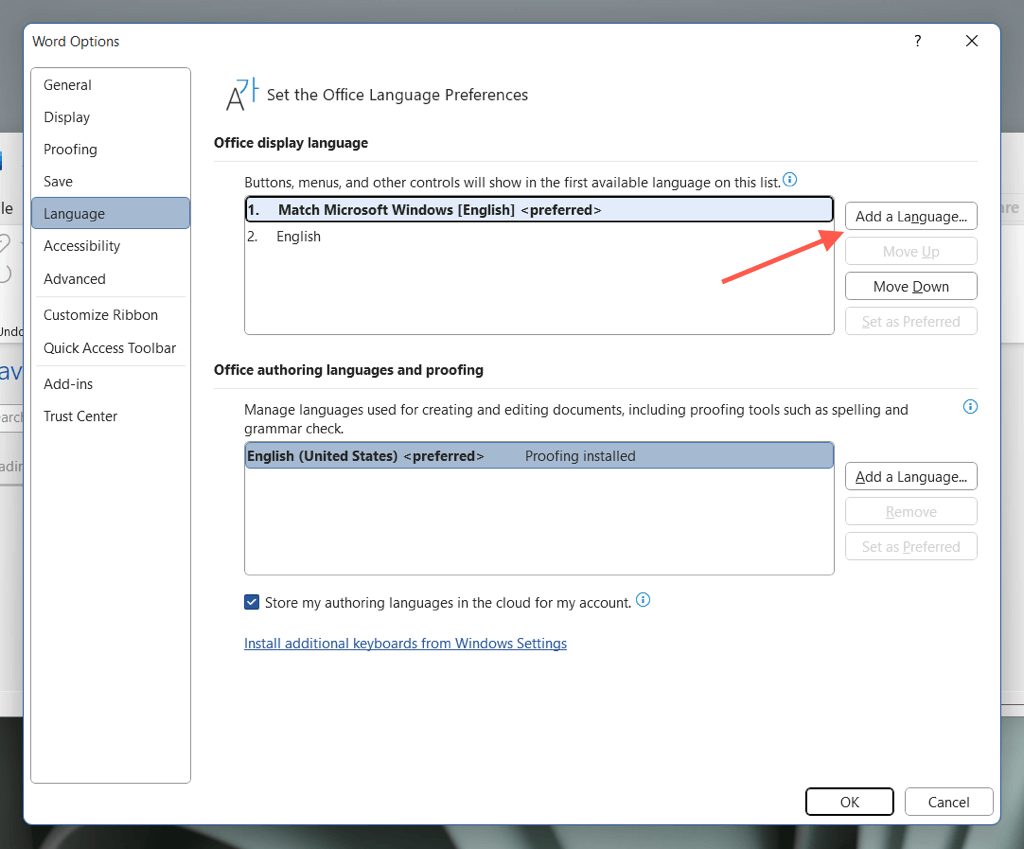The image size is (1024, 849).
Task: Select Quick Access Toolbar category
Action: (109, 348)
